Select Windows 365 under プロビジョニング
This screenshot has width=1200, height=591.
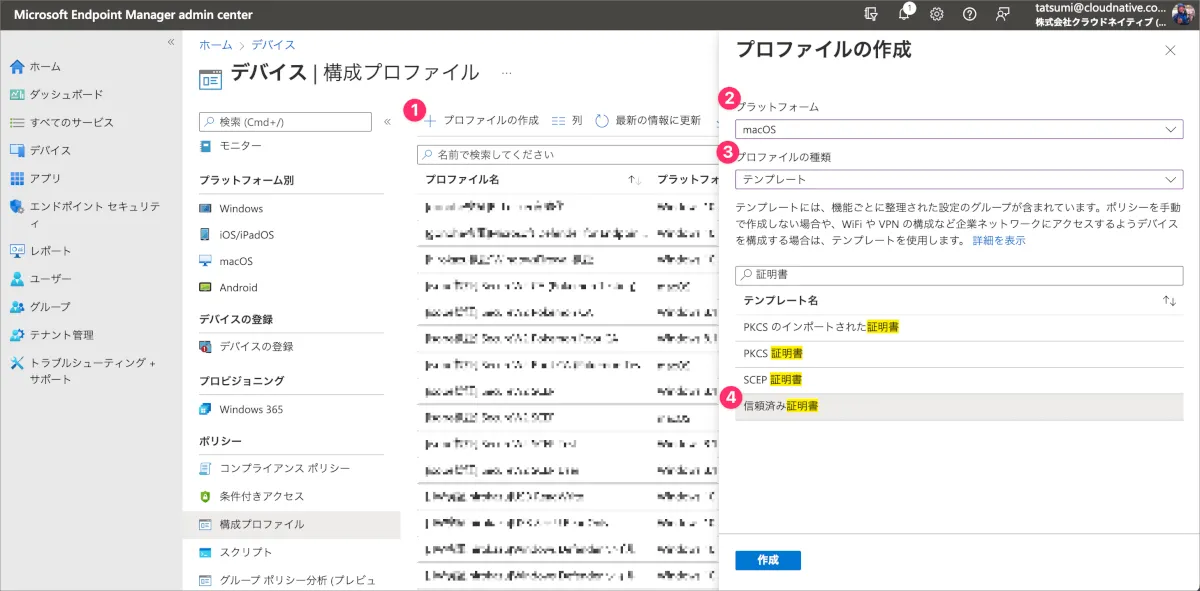coord(250,409)
